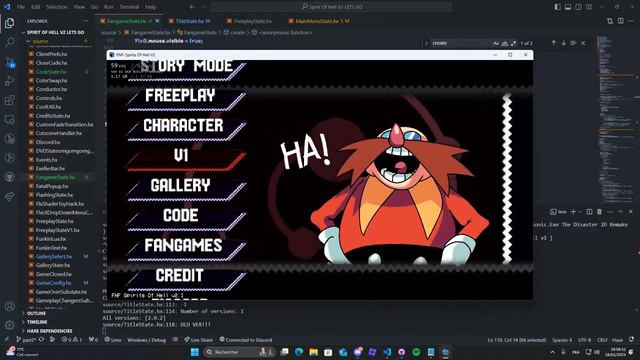Image resolution: width=640 pixels, height=360 pixels.
Task: Open customize layout icon
Action: pyautogui.click(x=589, y=7)
